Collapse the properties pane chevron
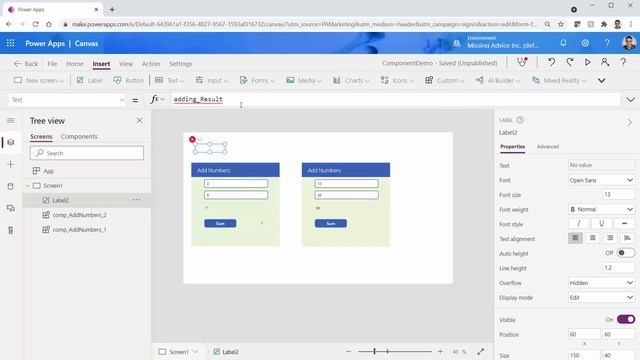 pyautogui.click(x=629, y=122)
